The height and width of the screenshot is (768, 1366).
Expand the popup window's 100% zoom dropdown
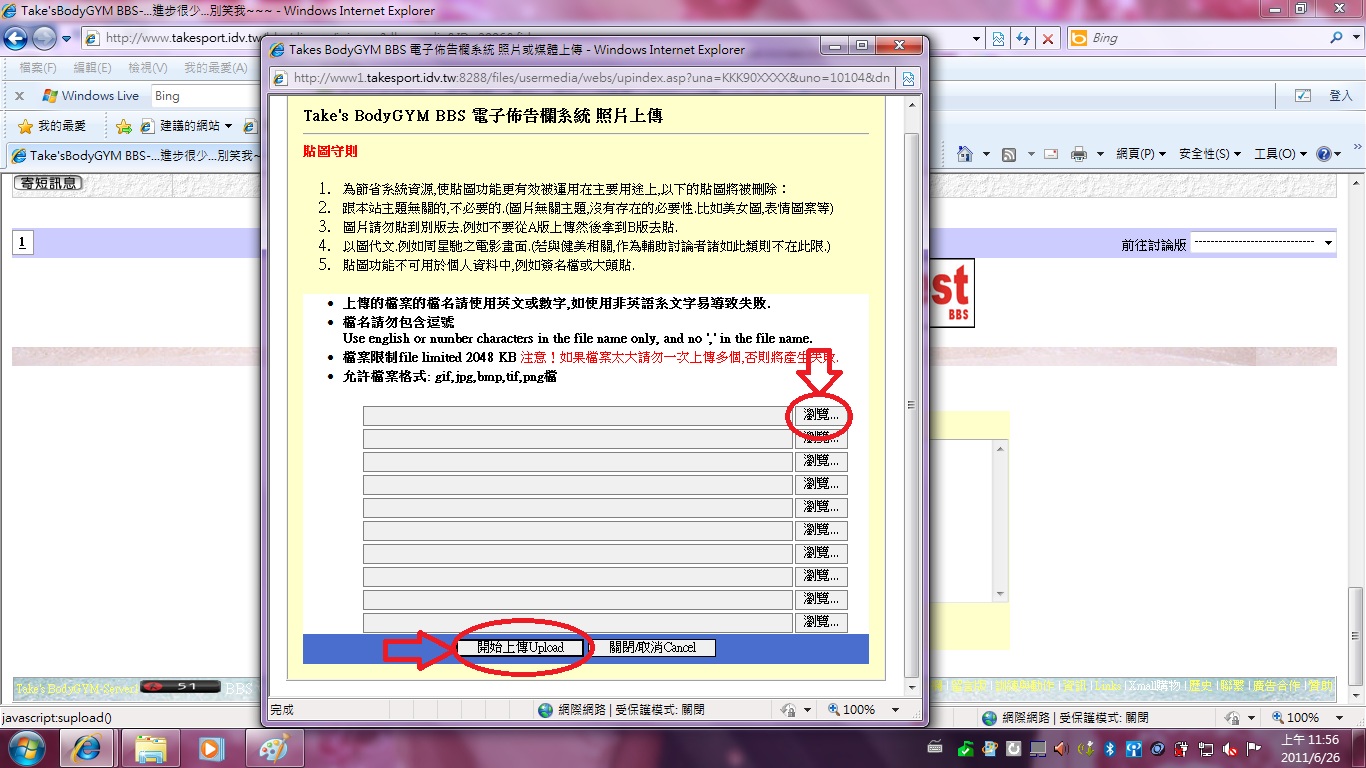(x=895, y=710)
